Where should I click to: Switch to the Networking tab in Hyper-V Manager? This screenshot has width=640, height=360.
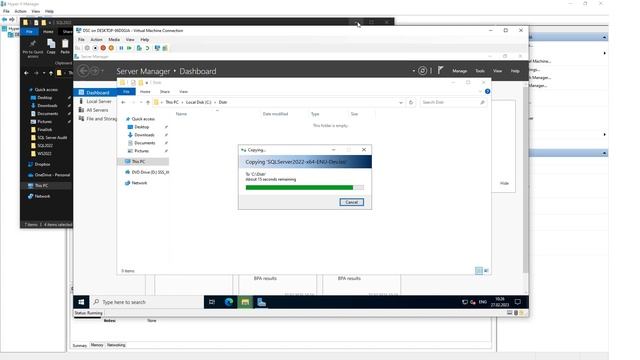coord(116,345)
